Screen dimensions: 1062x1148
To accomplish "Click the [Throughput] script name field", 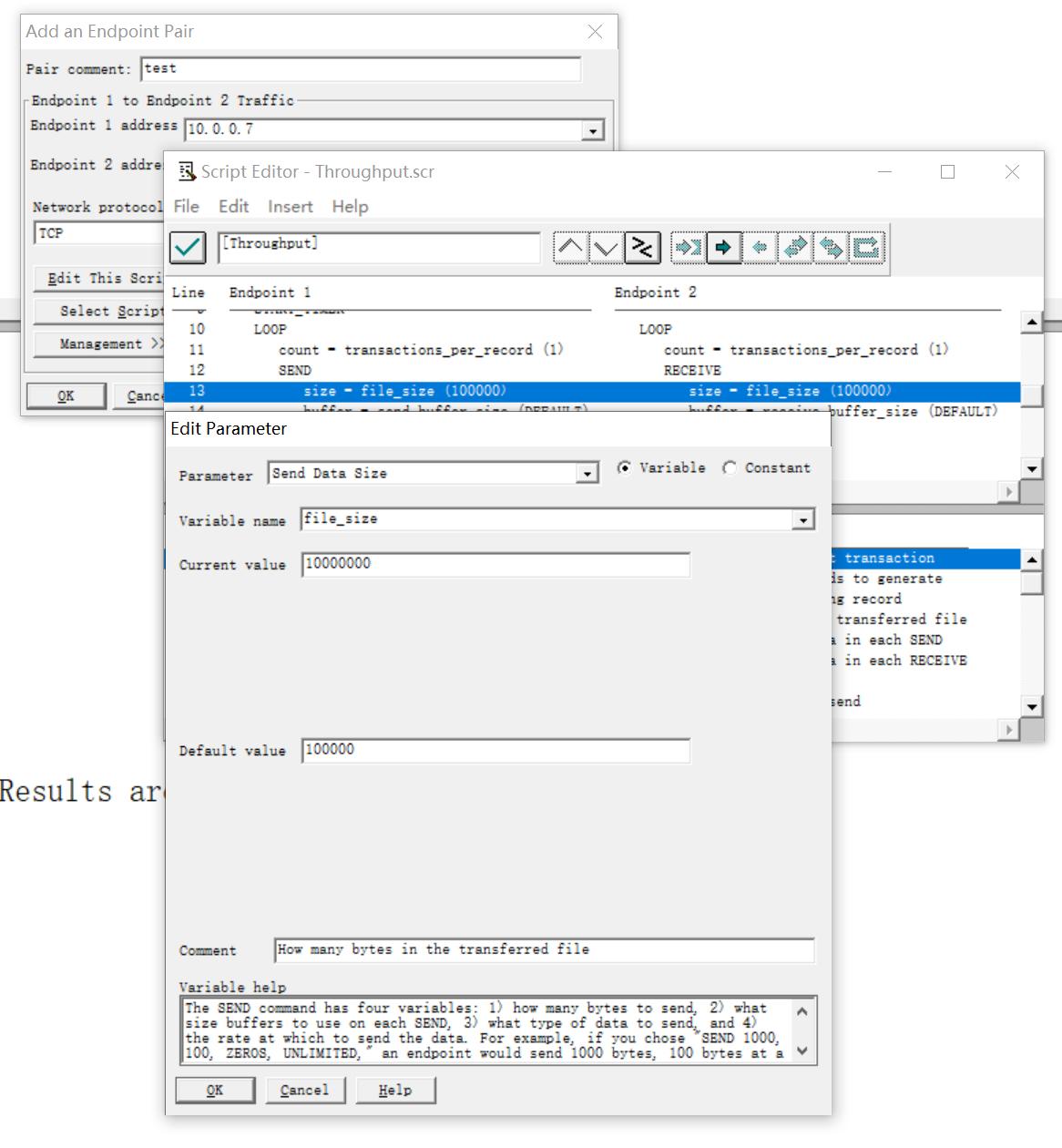I will (x=379, y=248).
